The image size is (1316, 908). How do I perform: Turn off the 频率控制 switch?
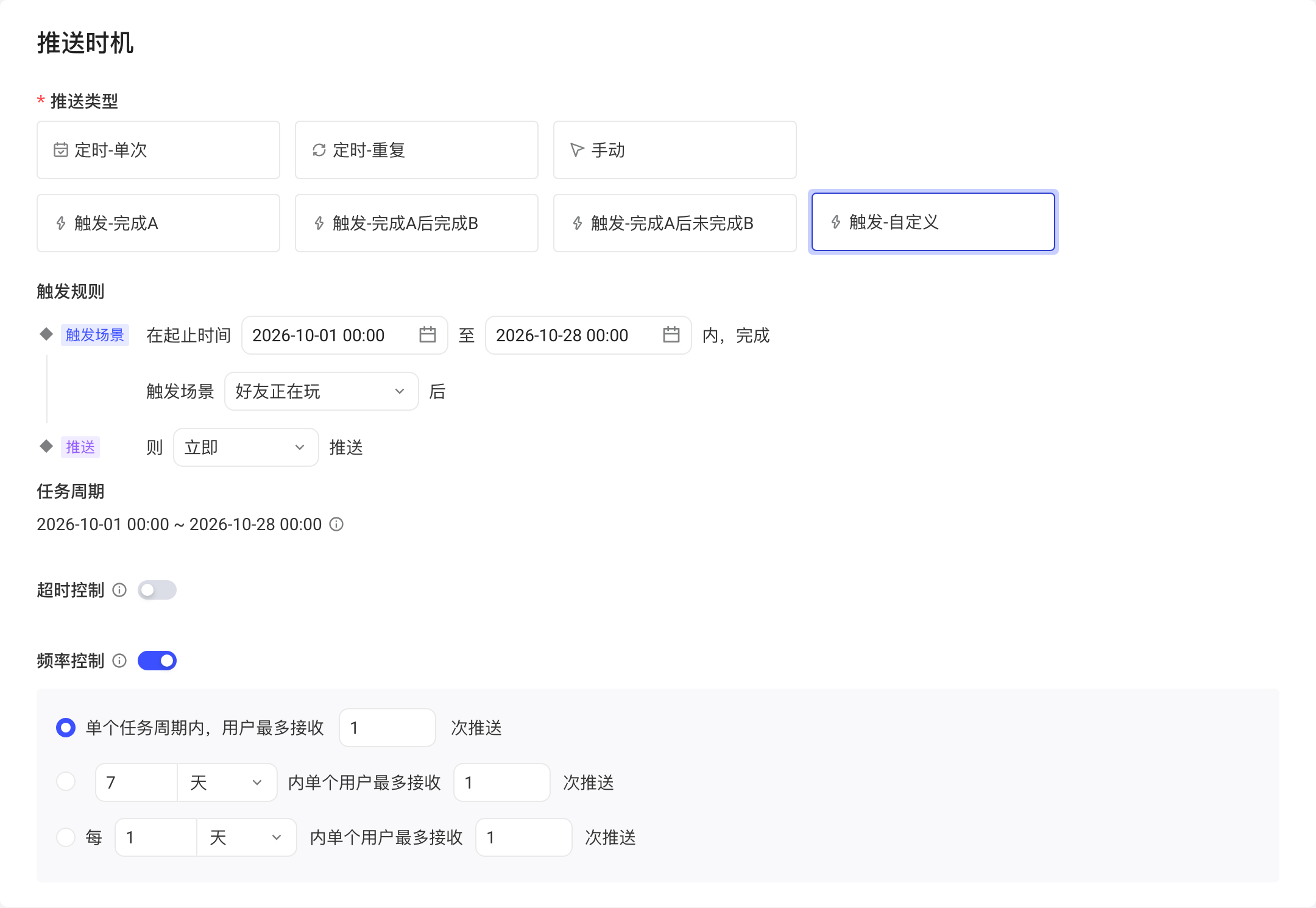point(157,661)
